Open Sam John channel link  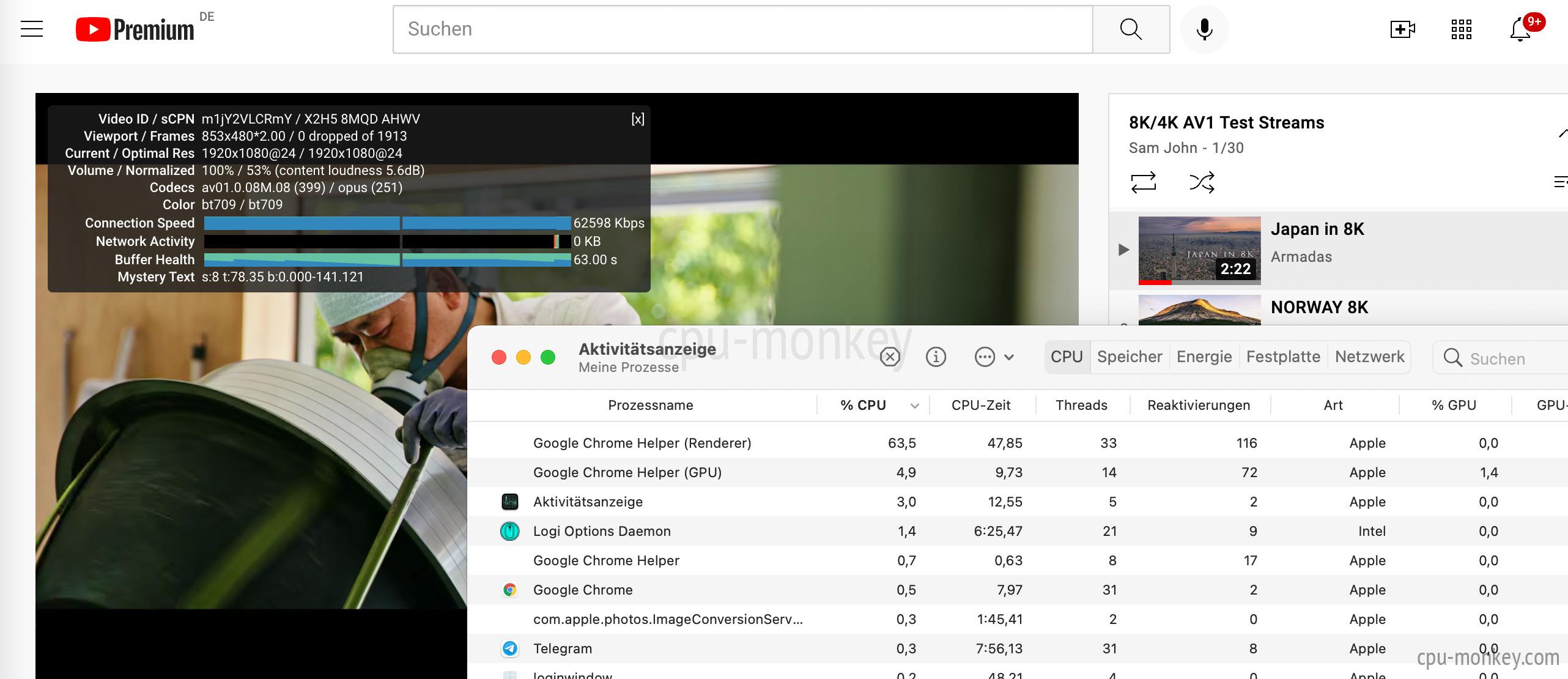click(1163, 148)
